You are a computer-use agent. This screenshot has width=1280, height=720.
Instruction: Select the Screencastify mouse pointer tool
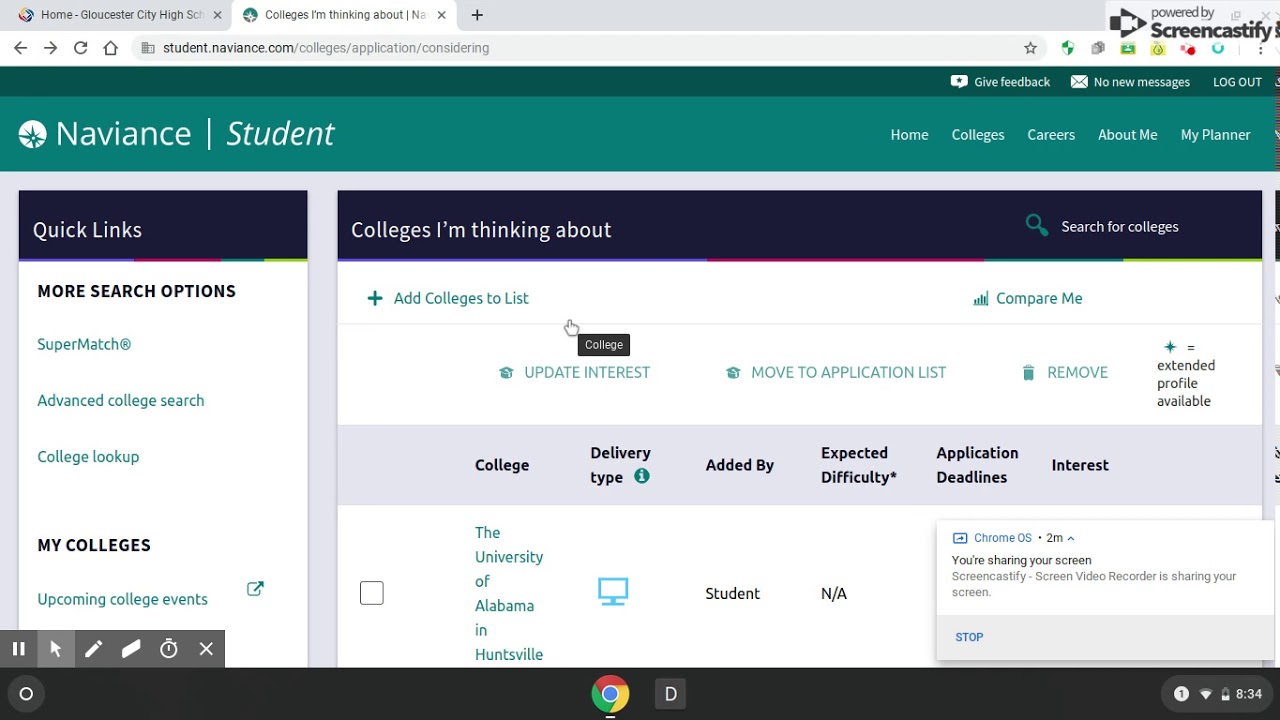pos(56,649)
